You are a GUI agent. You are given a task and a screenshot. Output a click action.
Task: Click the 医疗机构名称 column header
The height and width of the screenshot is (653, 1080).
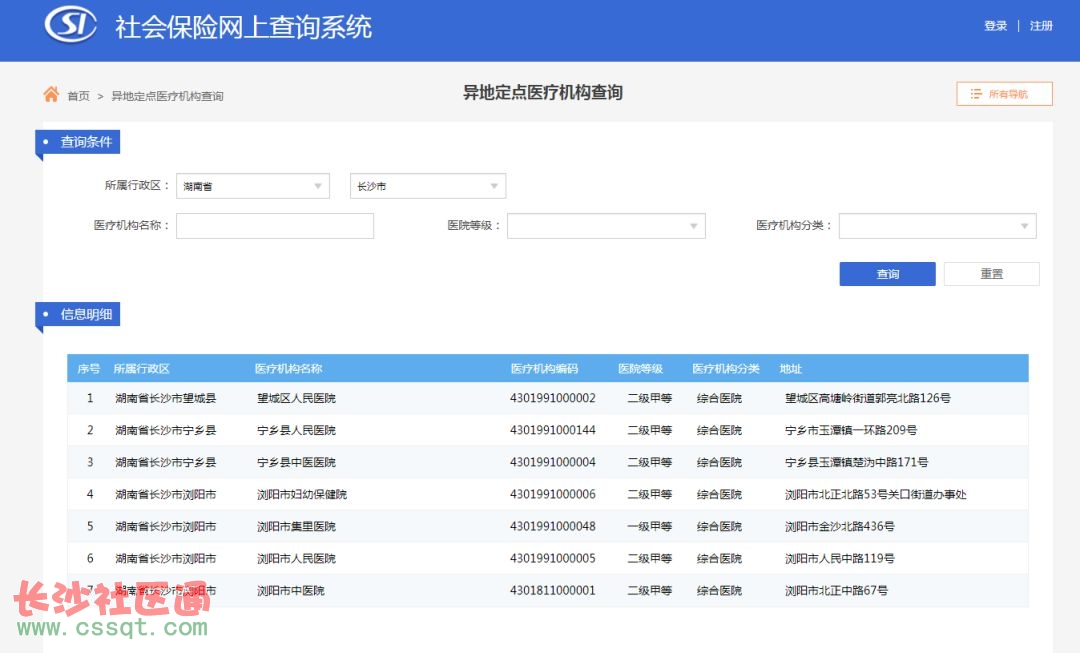(x=289, y=369)
